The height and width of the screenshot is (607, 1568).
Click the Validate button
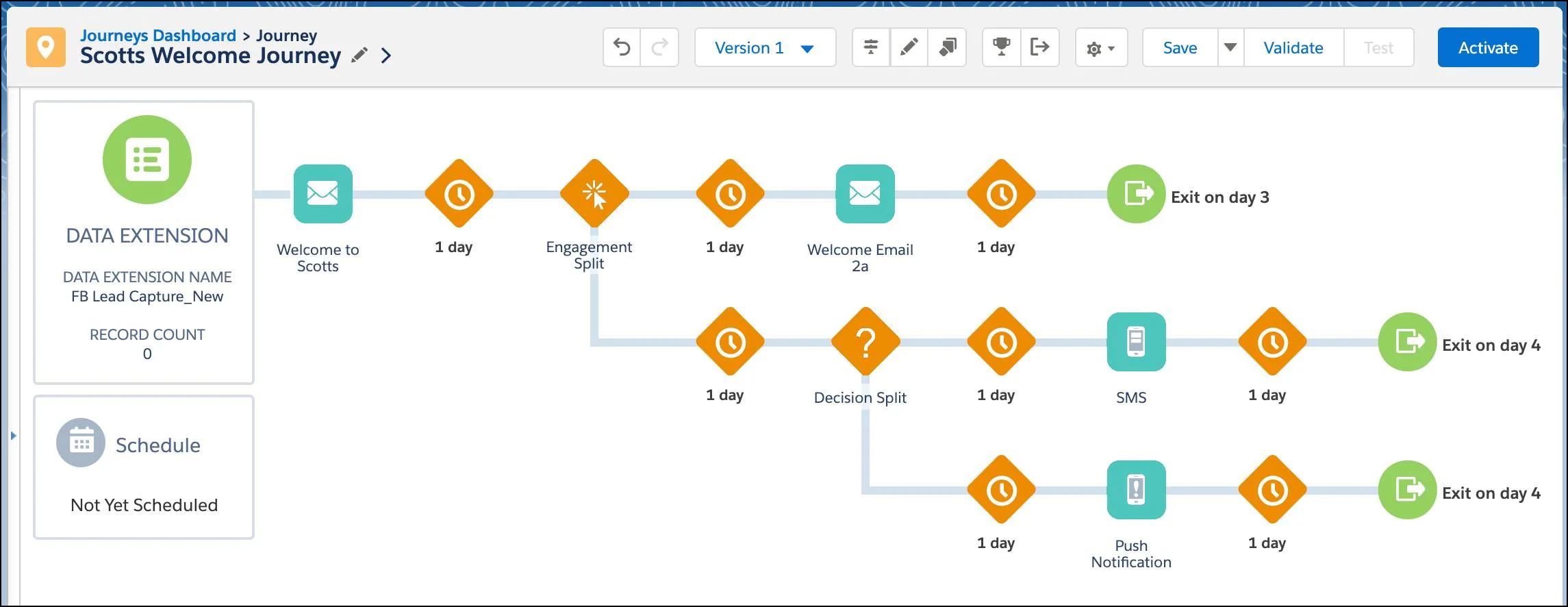[1293, 47]
